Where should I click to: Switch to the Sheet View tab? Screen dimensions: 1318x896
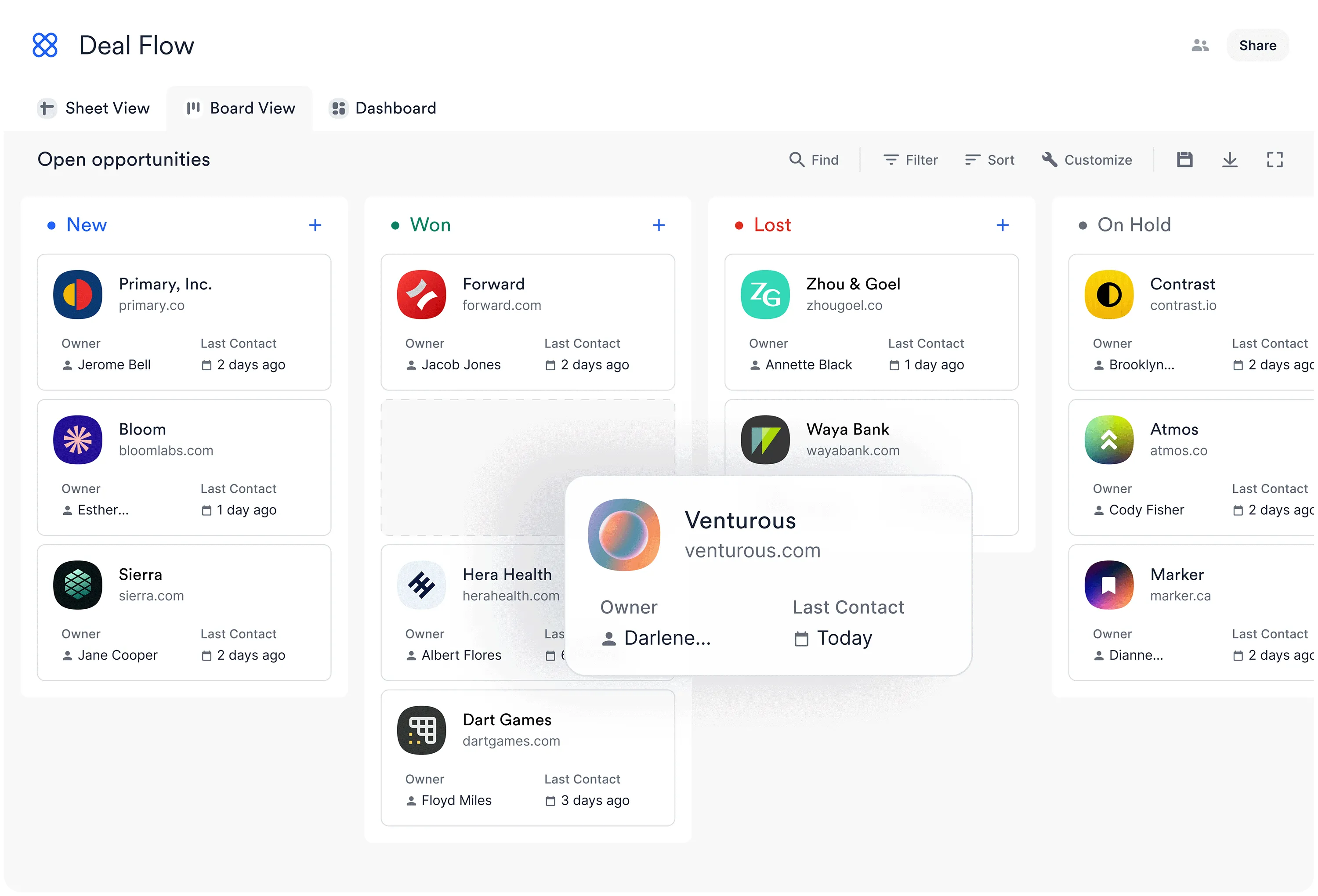(94, 108)
